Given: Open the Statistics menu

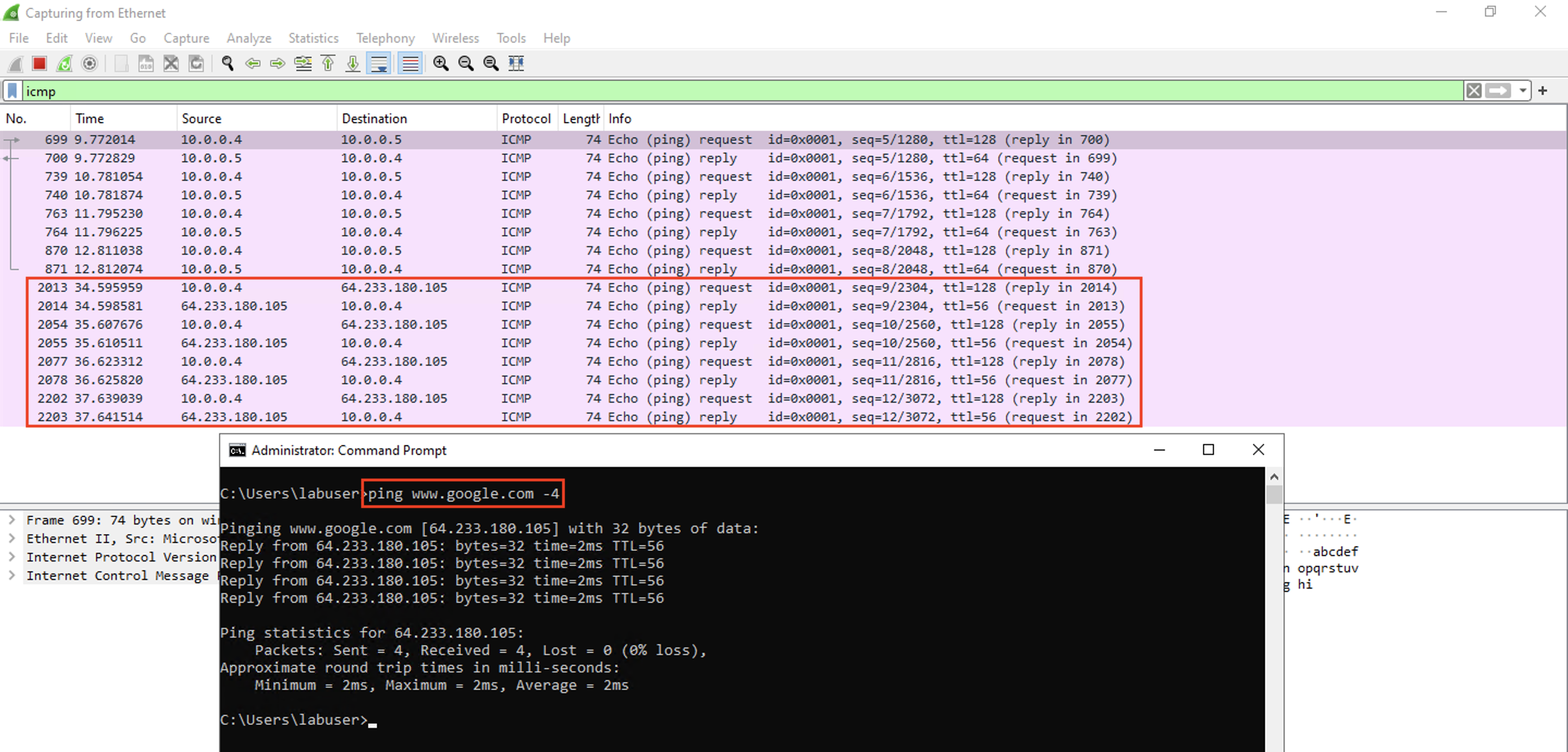Looking at the screenshot, I should [313, 38].
